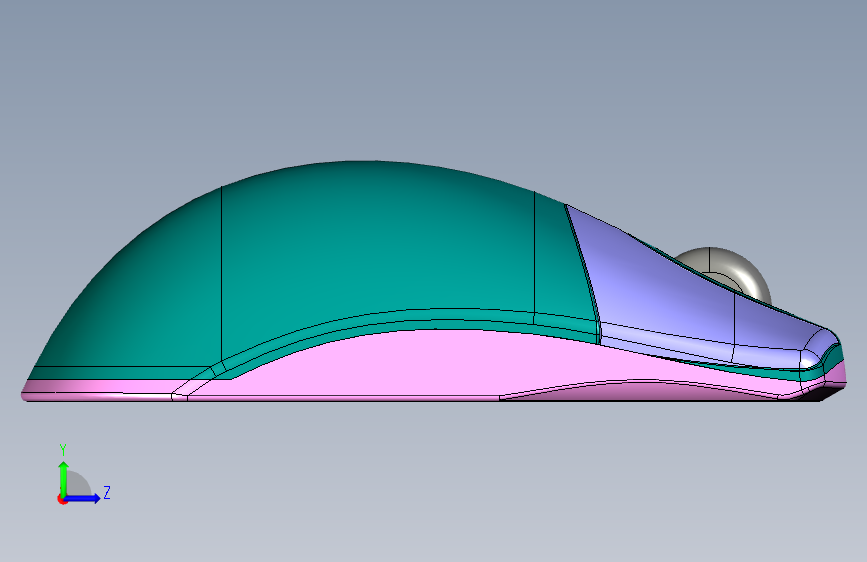Select the lavender front button face beside the wheel

point(652,282)
